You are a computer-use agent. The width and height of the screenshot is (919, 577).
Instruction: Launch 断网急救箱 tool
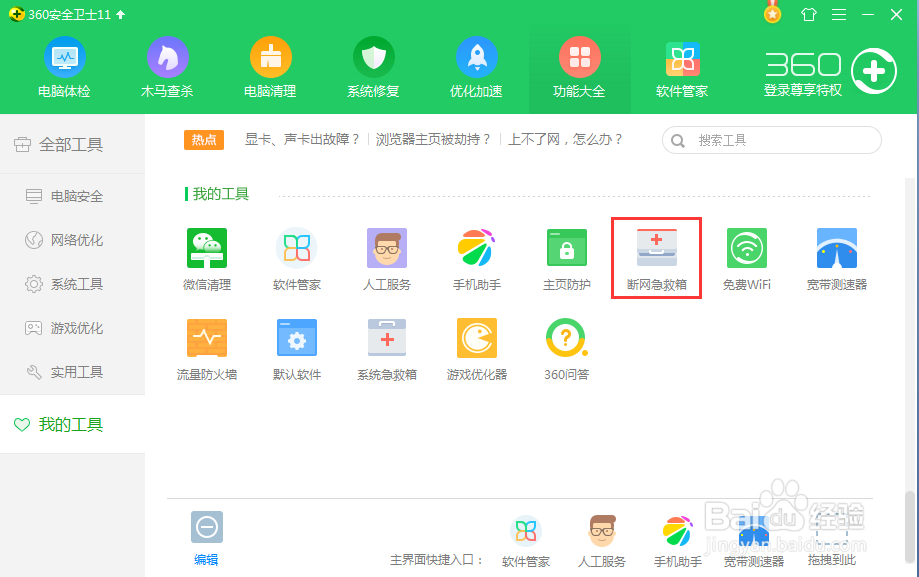tap(656, 258)
